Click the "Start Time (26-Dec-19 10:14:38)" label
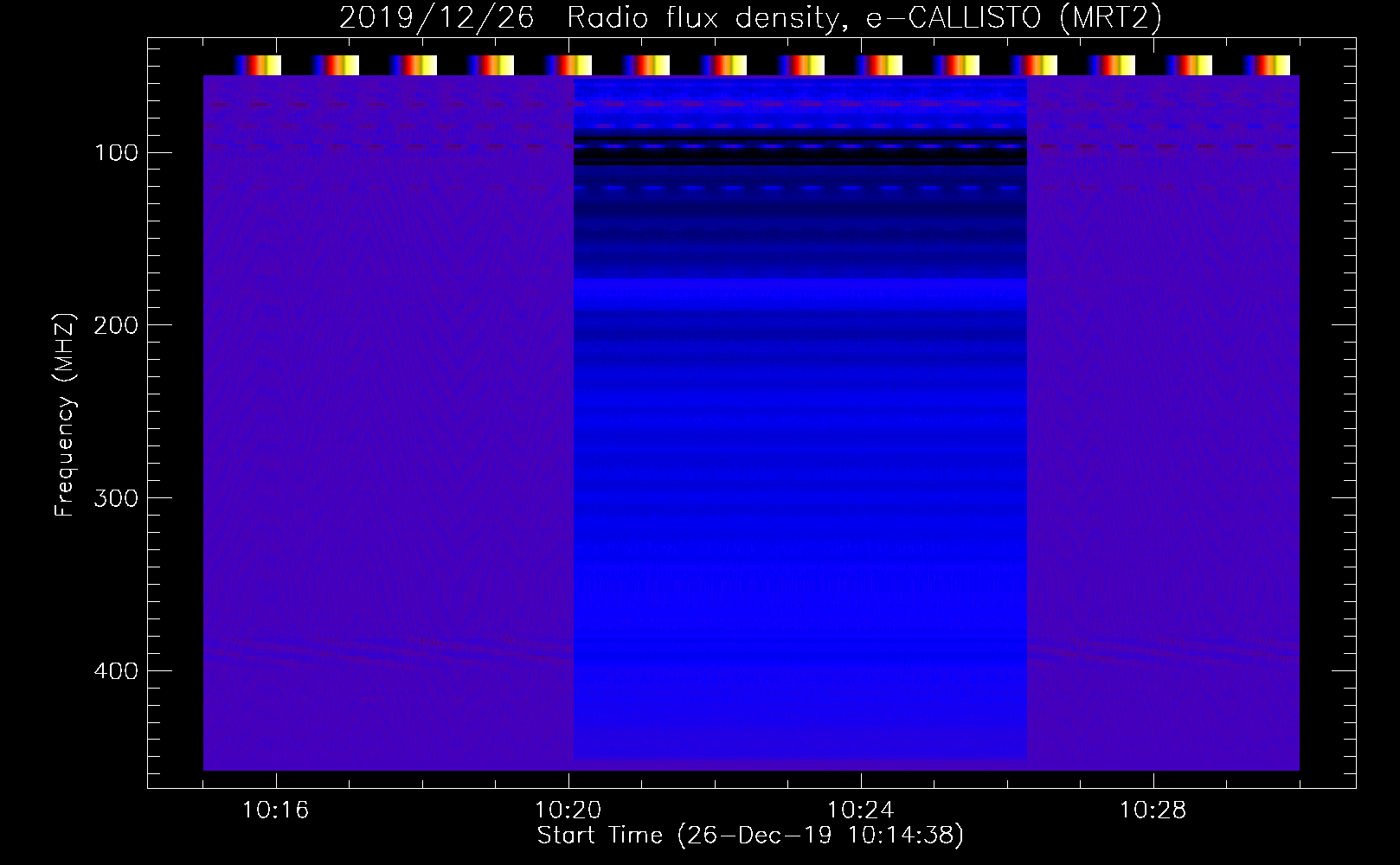The width and height of the screenshot is (1400, 865). pos(750,836)
